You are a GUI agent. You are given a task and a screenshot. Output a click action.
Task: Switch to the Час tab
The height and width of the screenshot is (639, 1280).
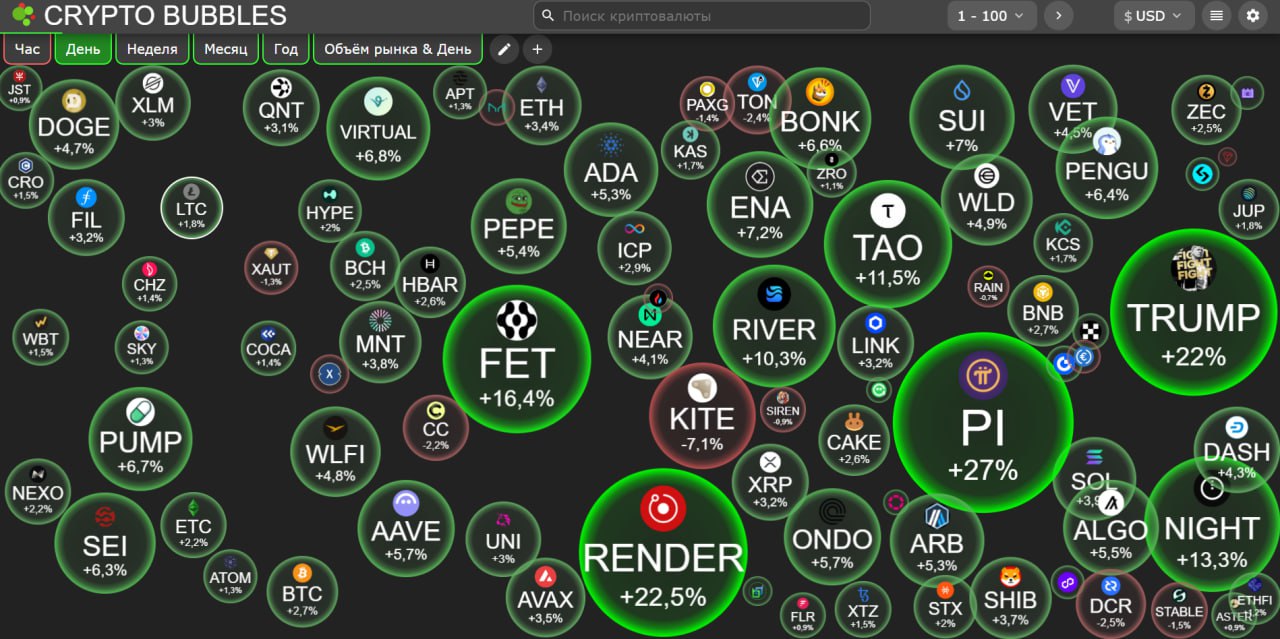point(27,49)
